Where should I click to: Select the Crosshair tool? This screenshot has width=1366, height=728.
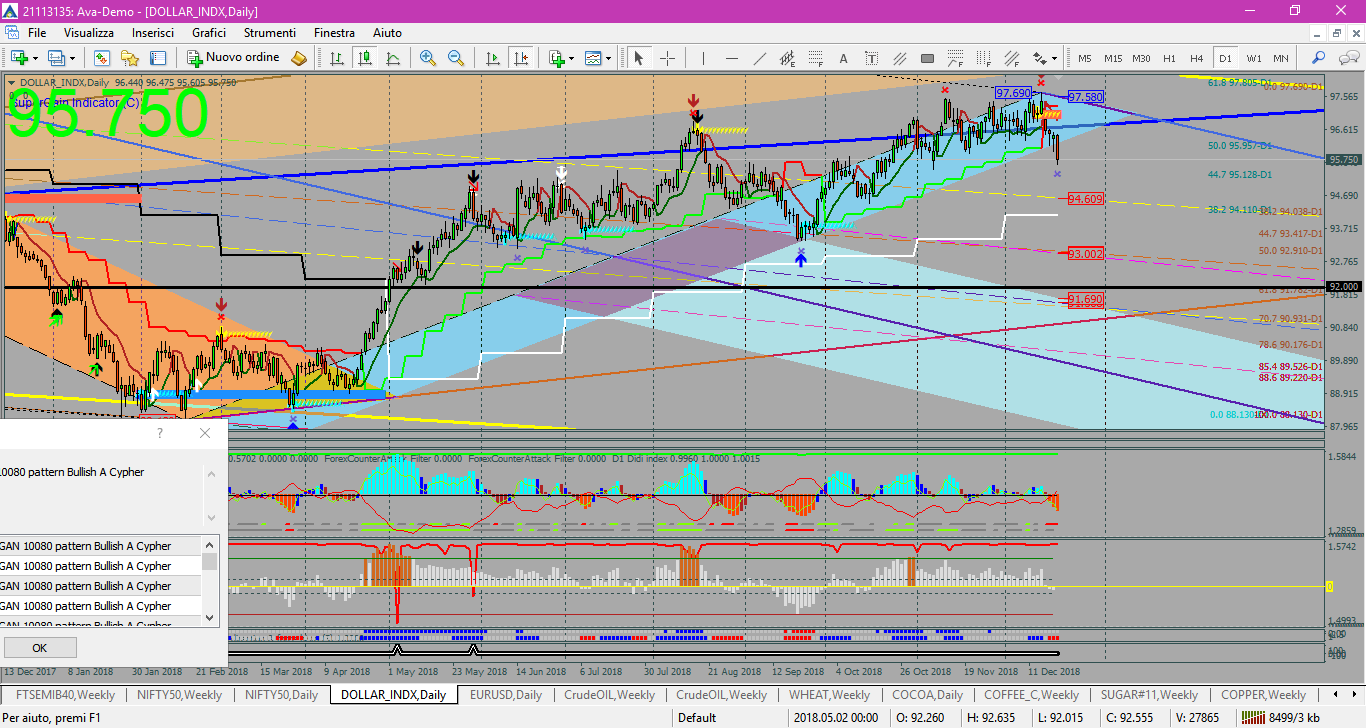668,58
